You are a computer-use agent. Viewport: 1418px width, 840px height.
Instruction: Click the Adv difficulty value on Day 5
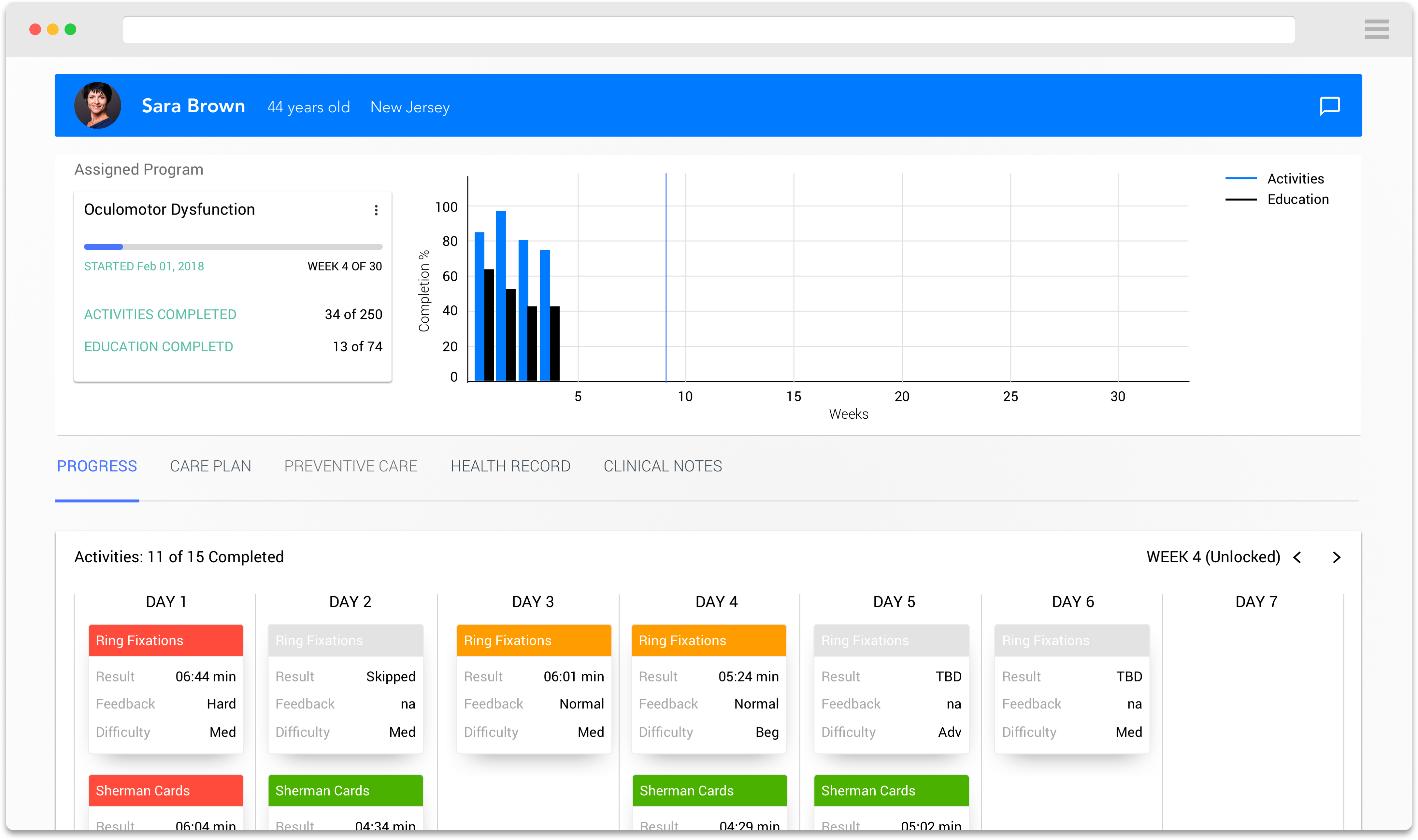tap(950, 732)
